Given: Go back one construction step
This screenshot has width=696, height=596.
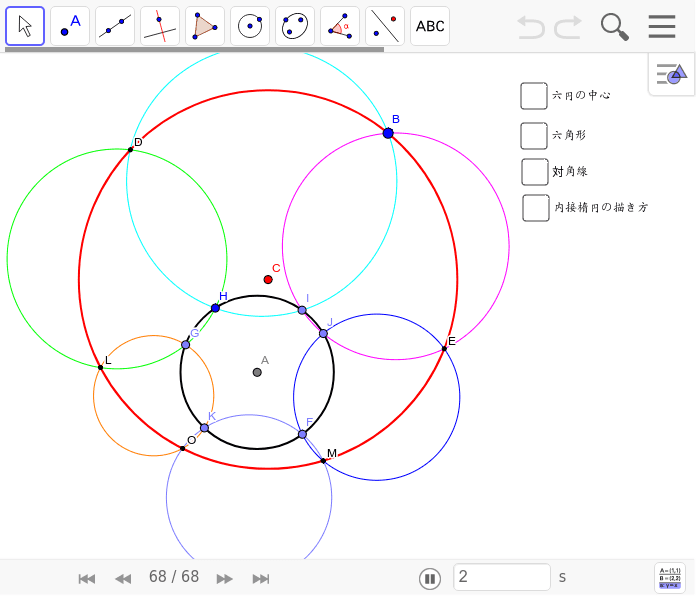Looking at the screenshot, I should click(123, 579).
